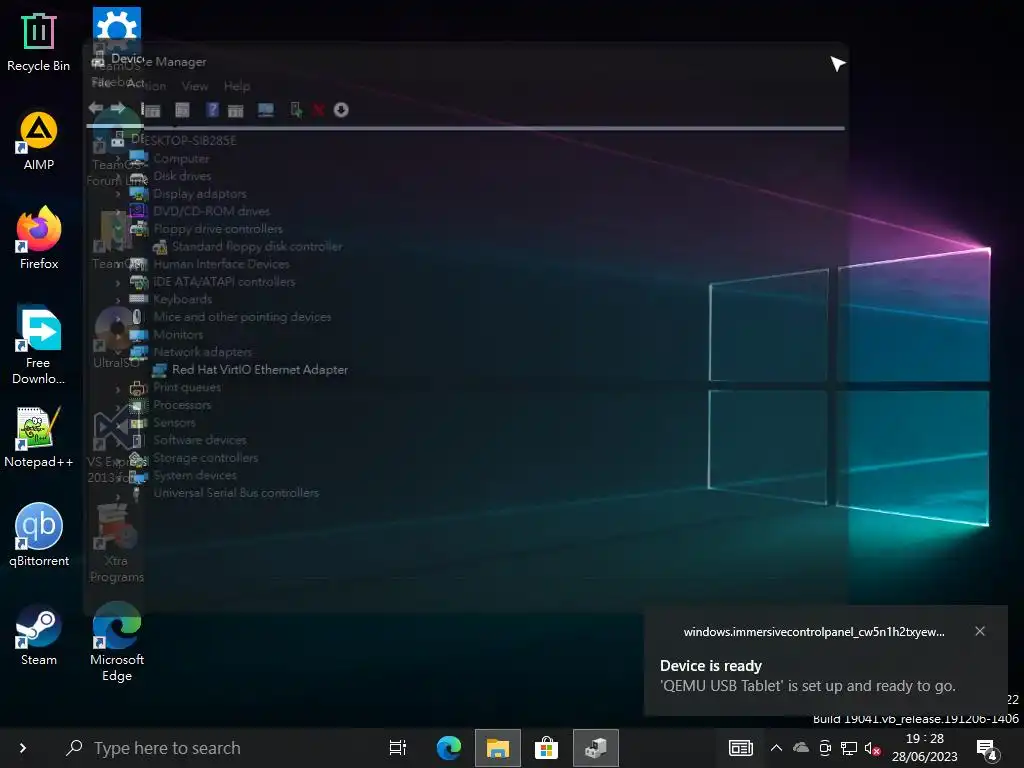Expand the Computer category
1024x768 pixels.
[x=118, y=159]
